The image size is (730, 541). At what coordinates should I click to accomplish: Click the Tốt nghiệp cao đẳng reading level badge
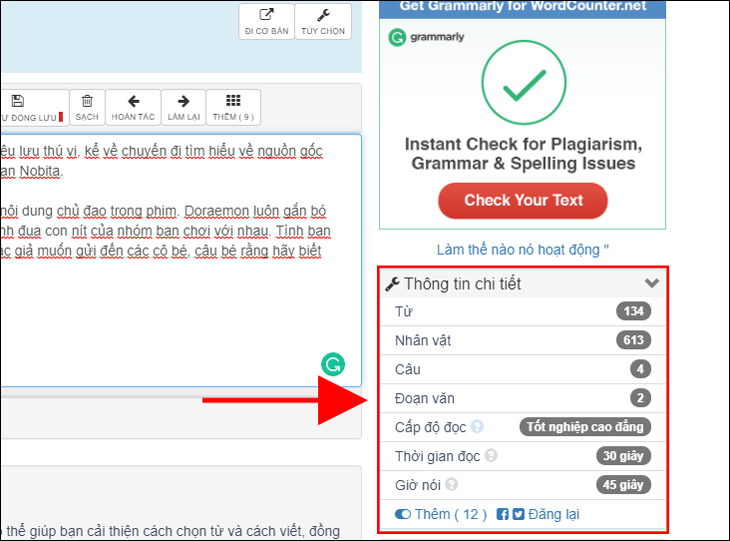click(x=585, y=427)
